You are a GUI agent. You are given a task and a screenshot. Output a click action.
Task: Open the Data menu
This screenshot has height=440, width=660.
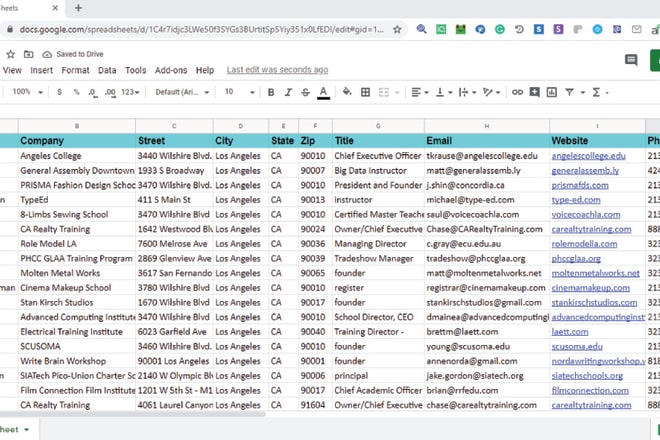[x=107, y=70]
